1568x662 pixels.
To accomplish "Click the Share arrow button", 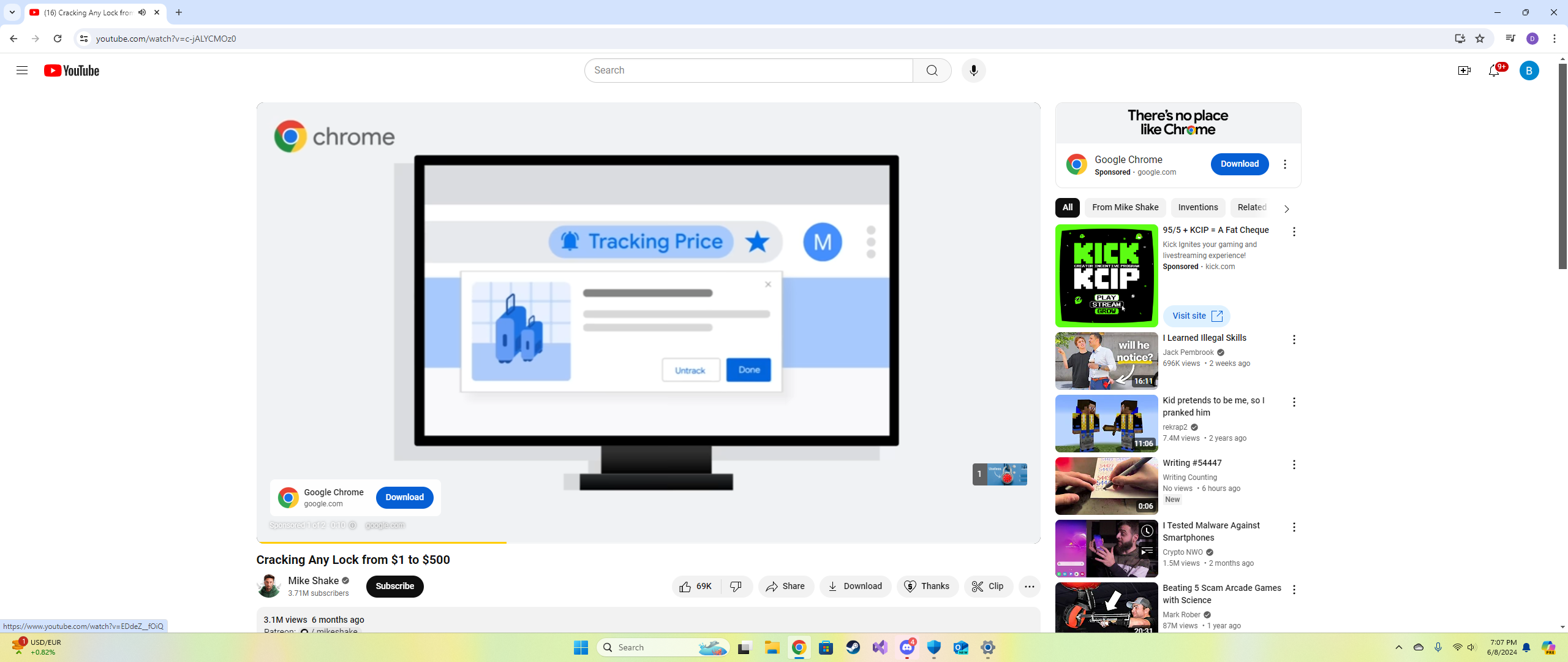I will click(x=785, y=586).
